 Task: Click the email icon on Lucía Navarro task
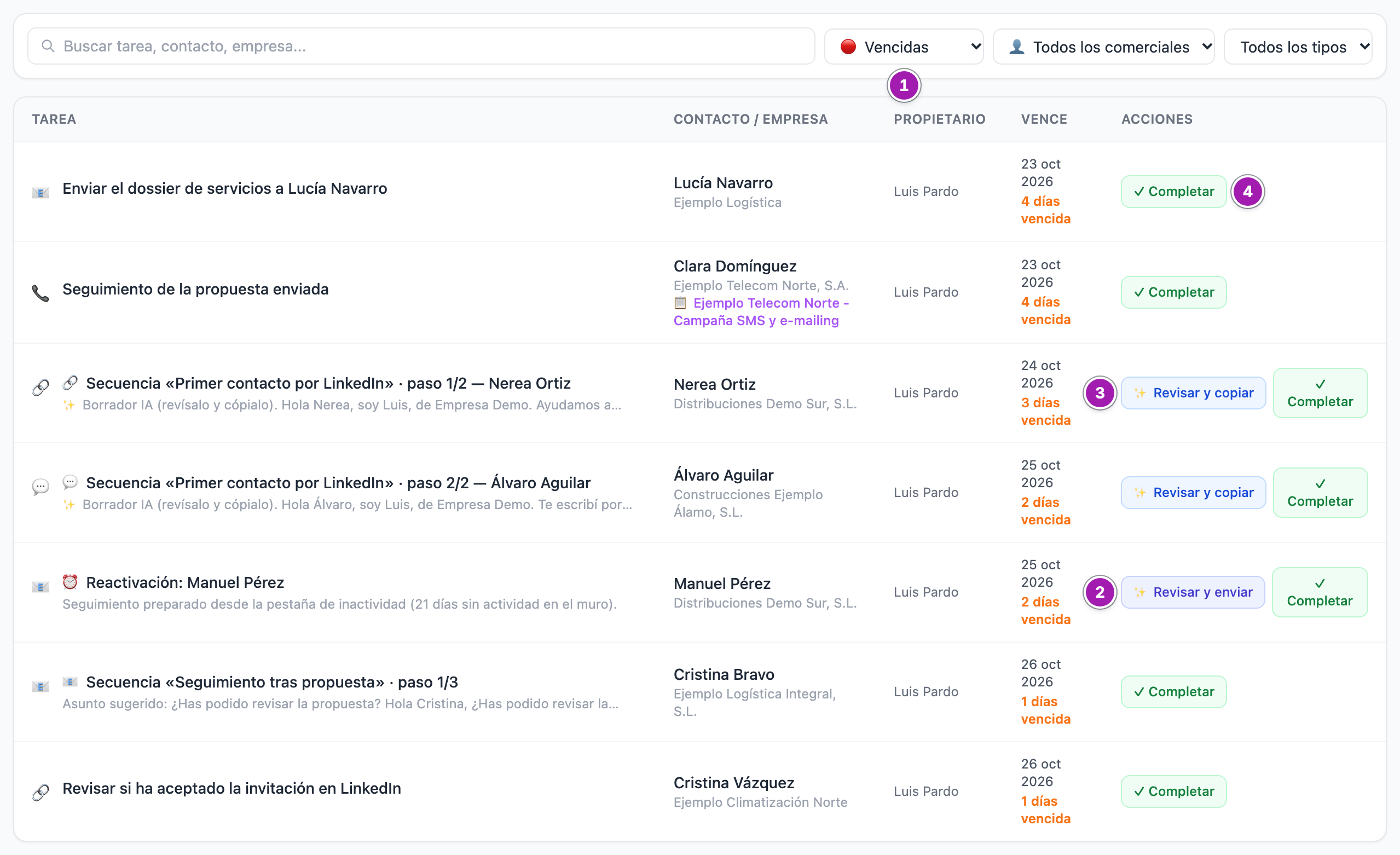pyautogui.click(x=41, y=192)
